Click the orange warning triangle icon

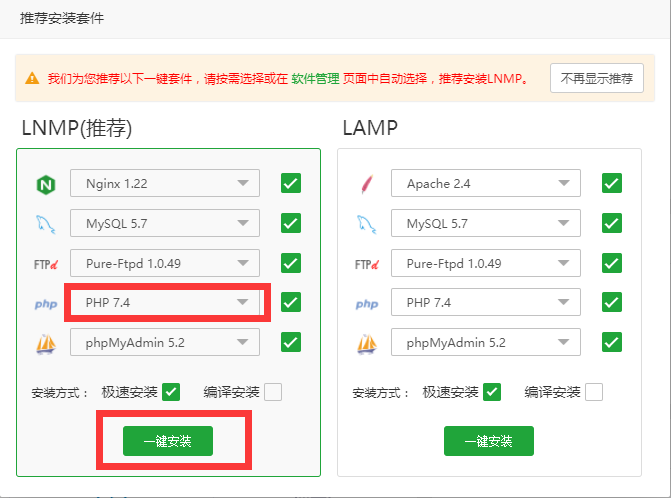[32, 78]
